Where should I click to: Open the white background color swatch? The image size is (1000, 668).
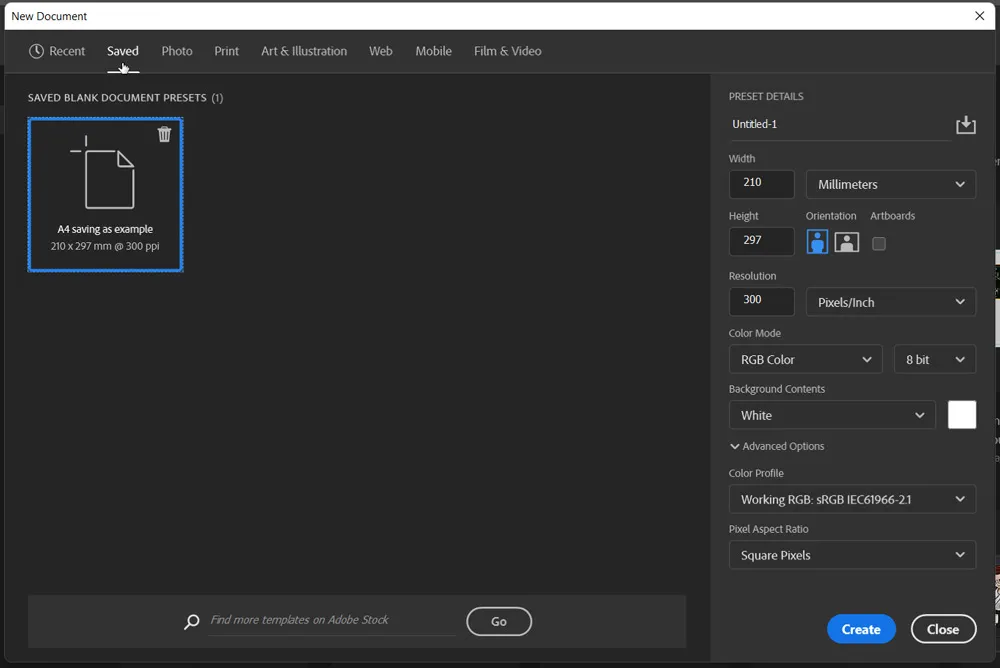coord(961,415)
